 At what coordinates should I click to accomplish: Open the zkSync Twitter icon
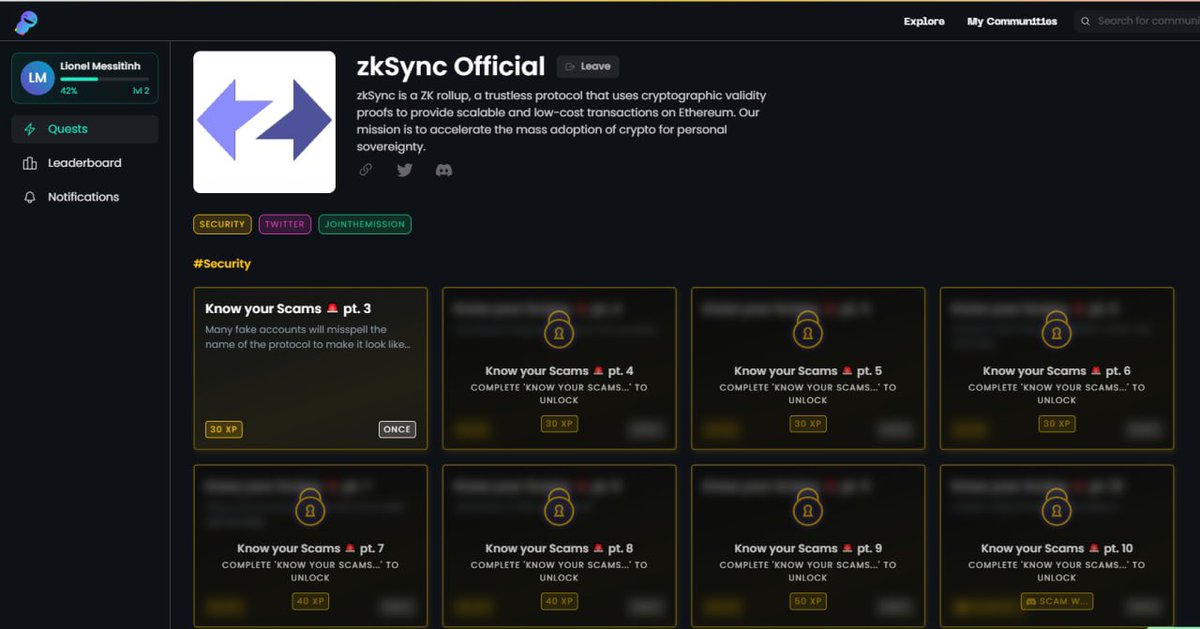click(404, 170)
